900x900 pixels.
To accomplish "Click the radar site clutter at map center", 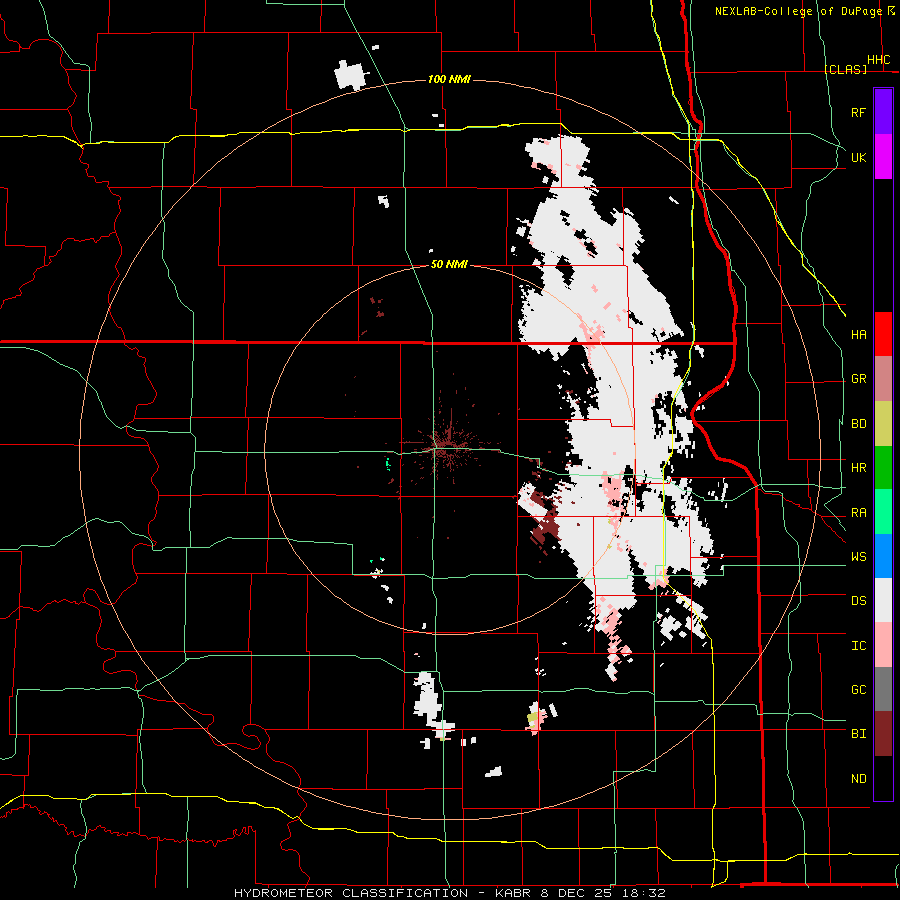I will click(445, 445).
